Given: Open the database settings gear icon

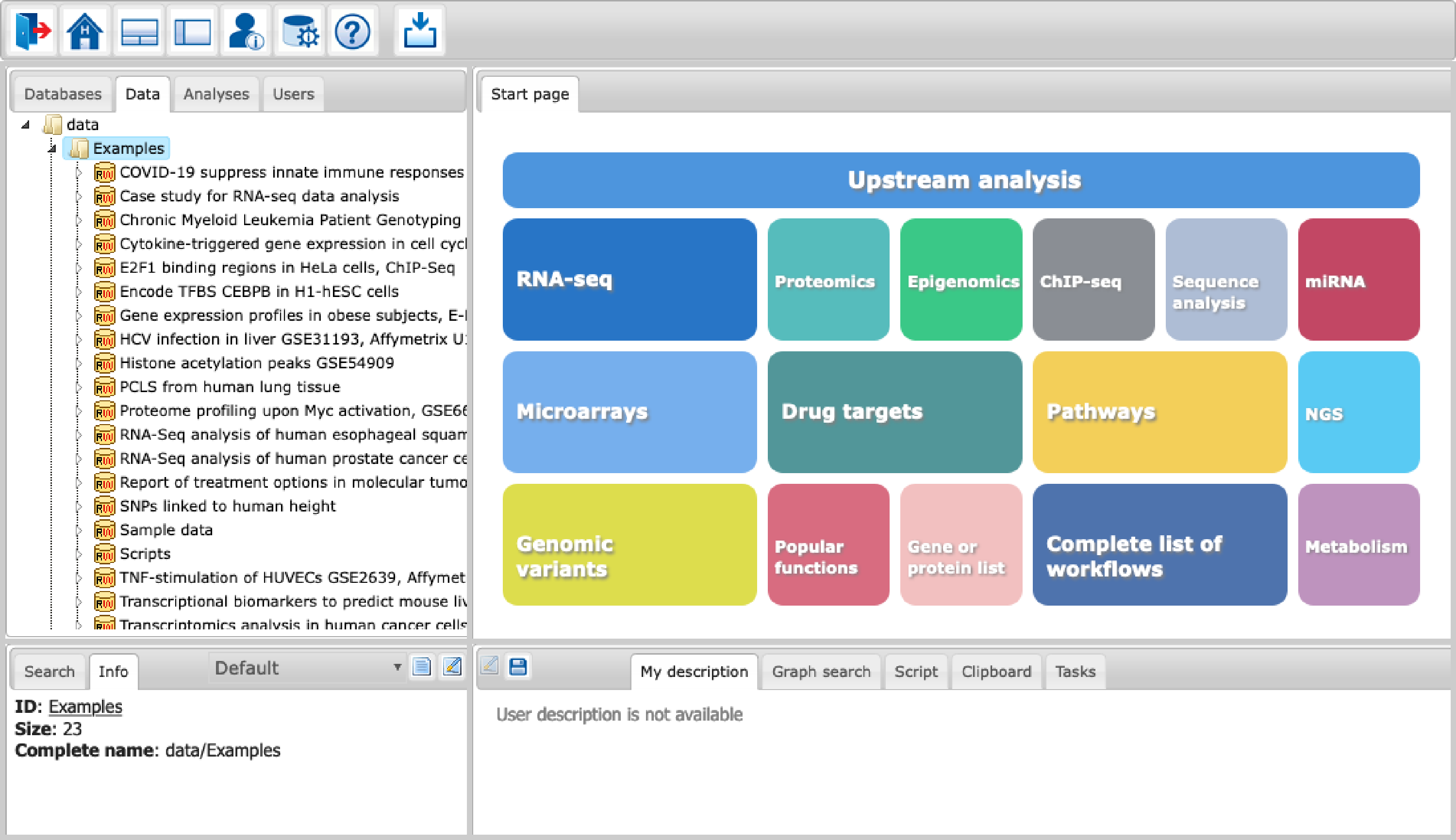Looking at the screenshot, I should click(299, 31).
